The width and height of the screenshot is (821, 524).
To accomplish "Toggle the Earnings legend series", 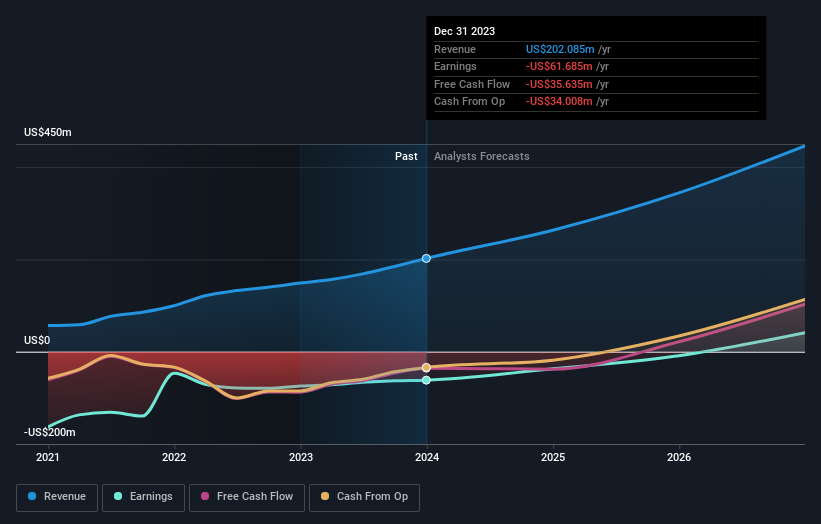I will click(x=143, y=497).
